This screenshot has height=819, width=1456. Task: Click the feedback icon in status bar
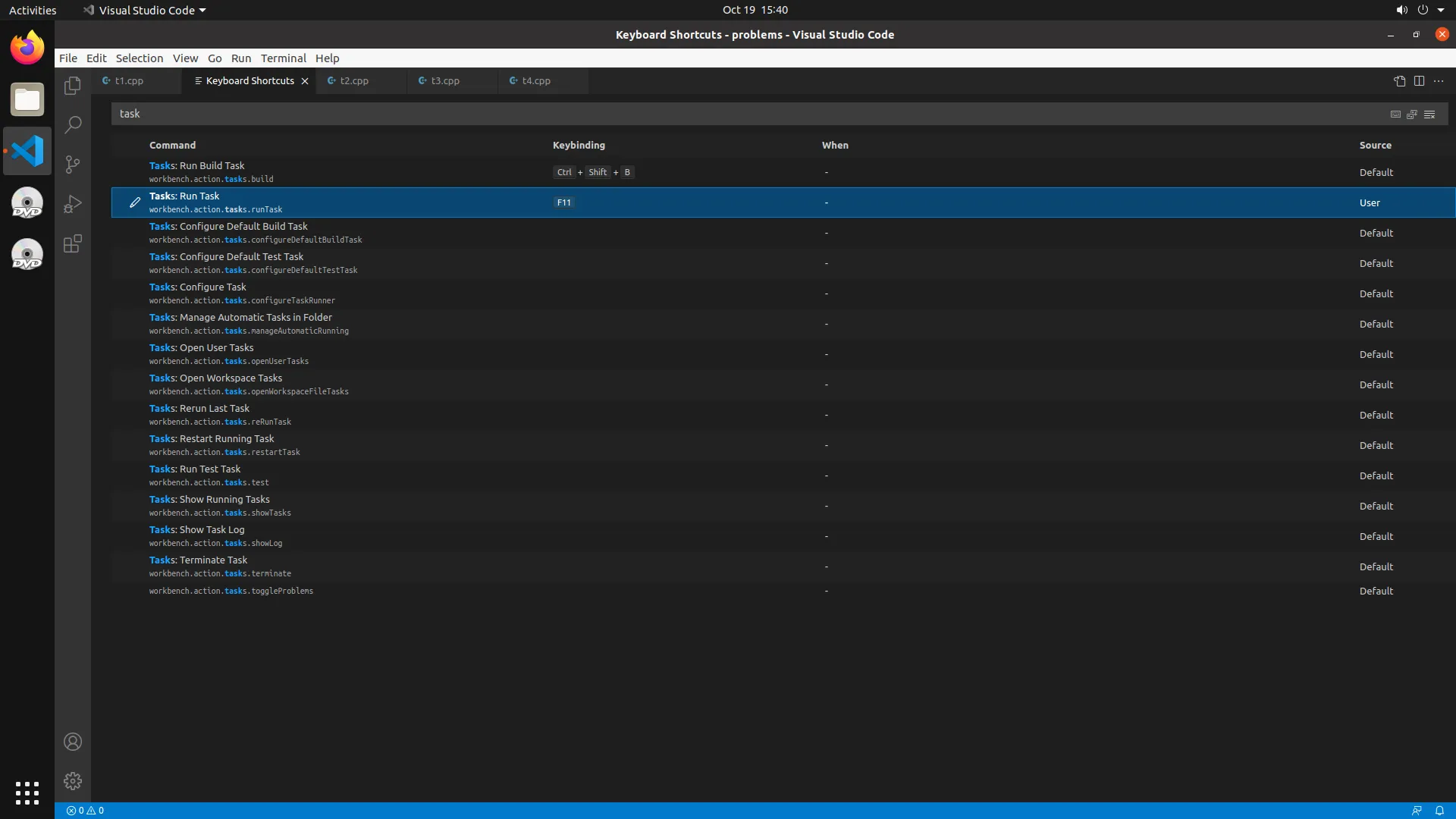[1417, 811]
